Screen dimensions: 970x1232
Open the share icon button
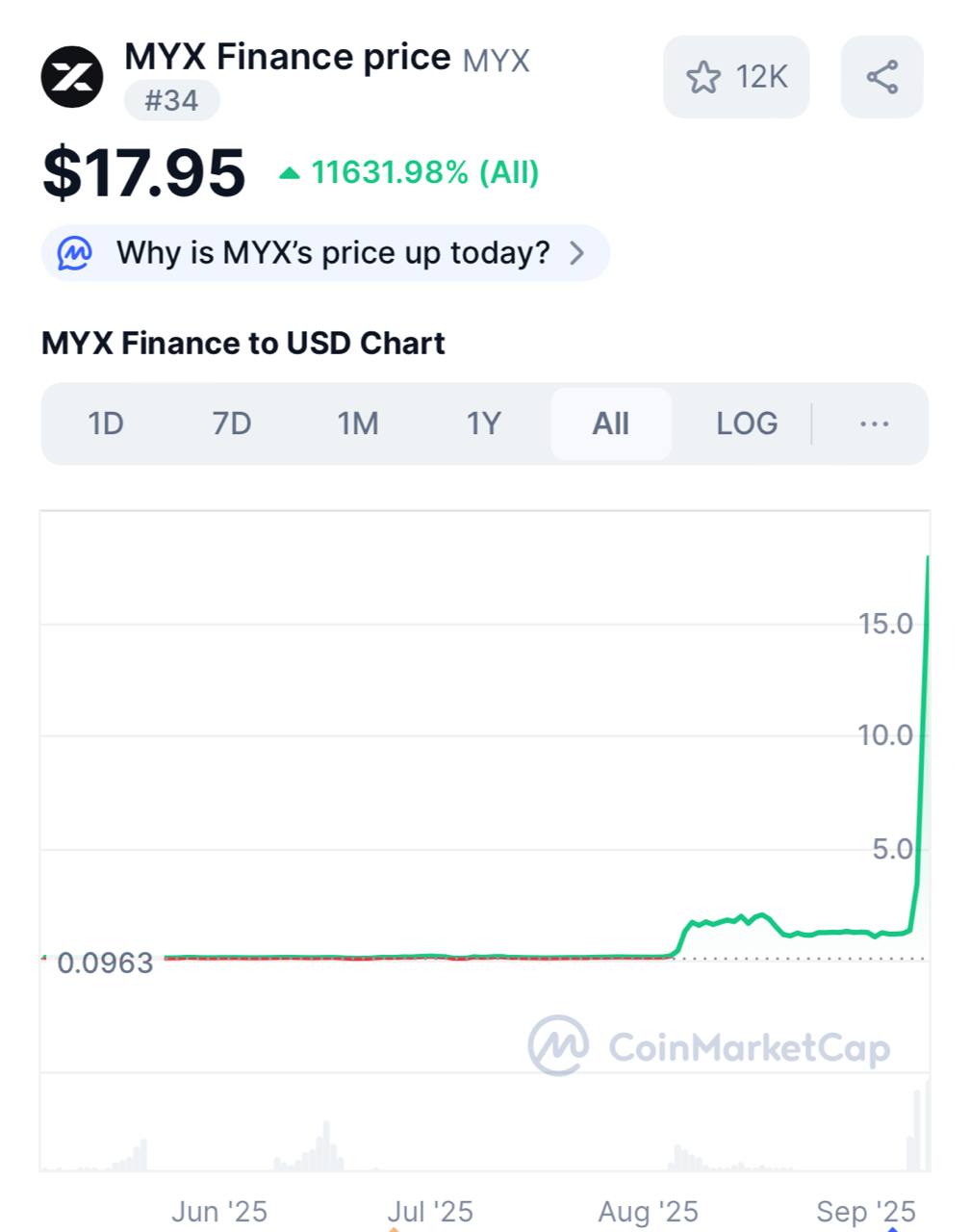click(x=882, y=77)
